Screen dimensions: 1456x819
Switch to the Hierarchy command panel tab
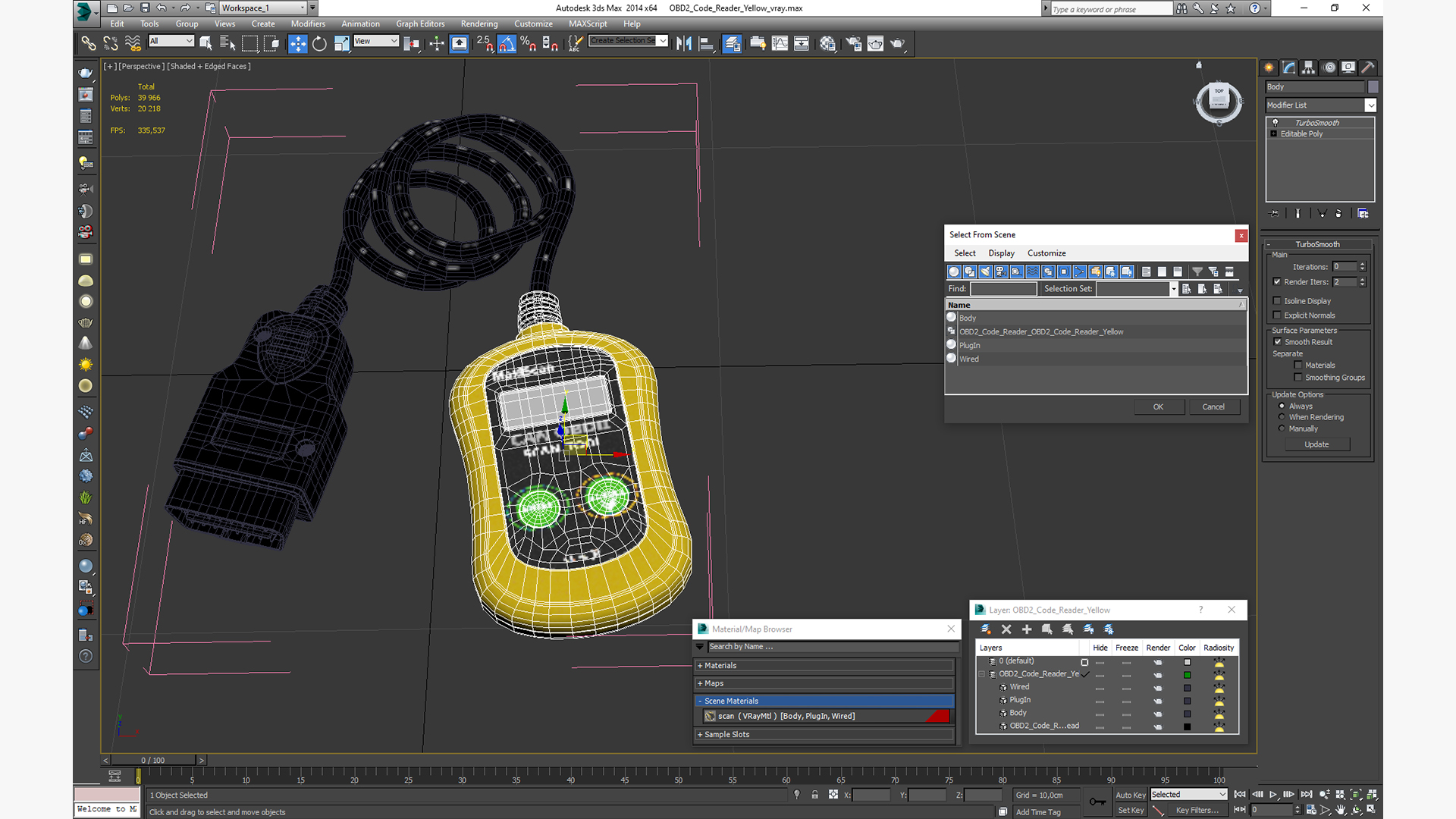[x=1308, y=67]
